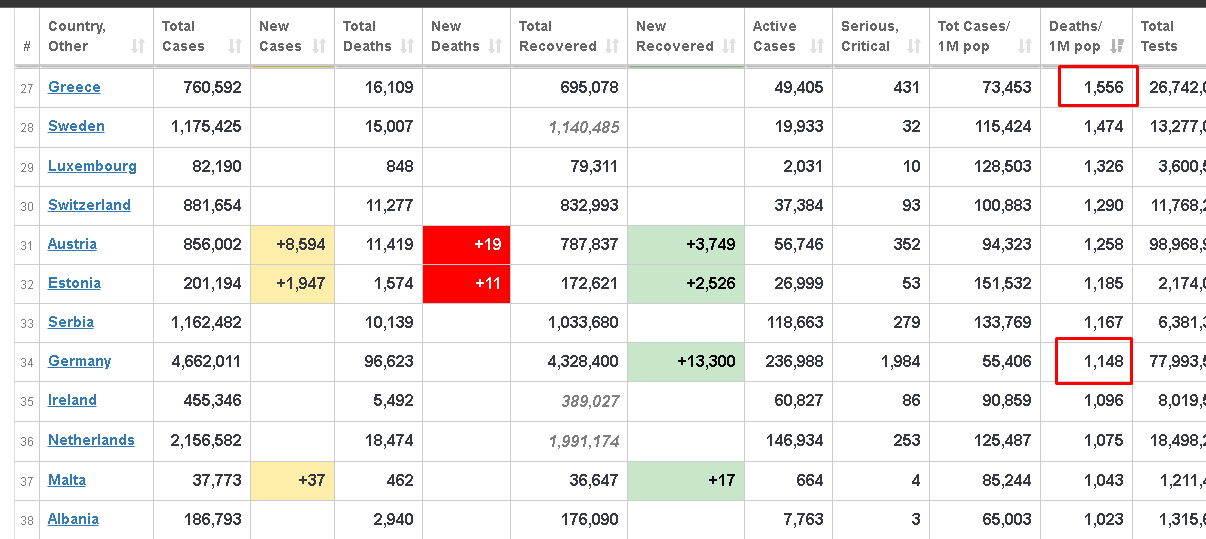Open the Germany country page link
Viewport: 1206px width, 539px height.
(79, 361)
